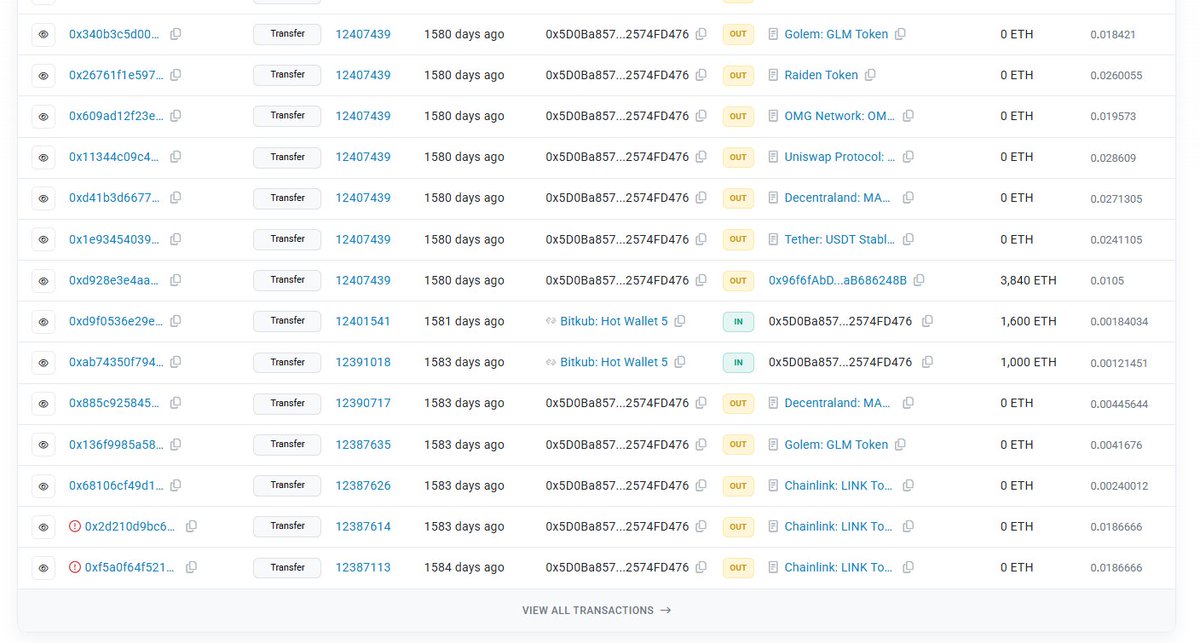Copy transaction hash 0x609ad12f23e
Screen dimensions: 1200x643
(x=175, y=116)
